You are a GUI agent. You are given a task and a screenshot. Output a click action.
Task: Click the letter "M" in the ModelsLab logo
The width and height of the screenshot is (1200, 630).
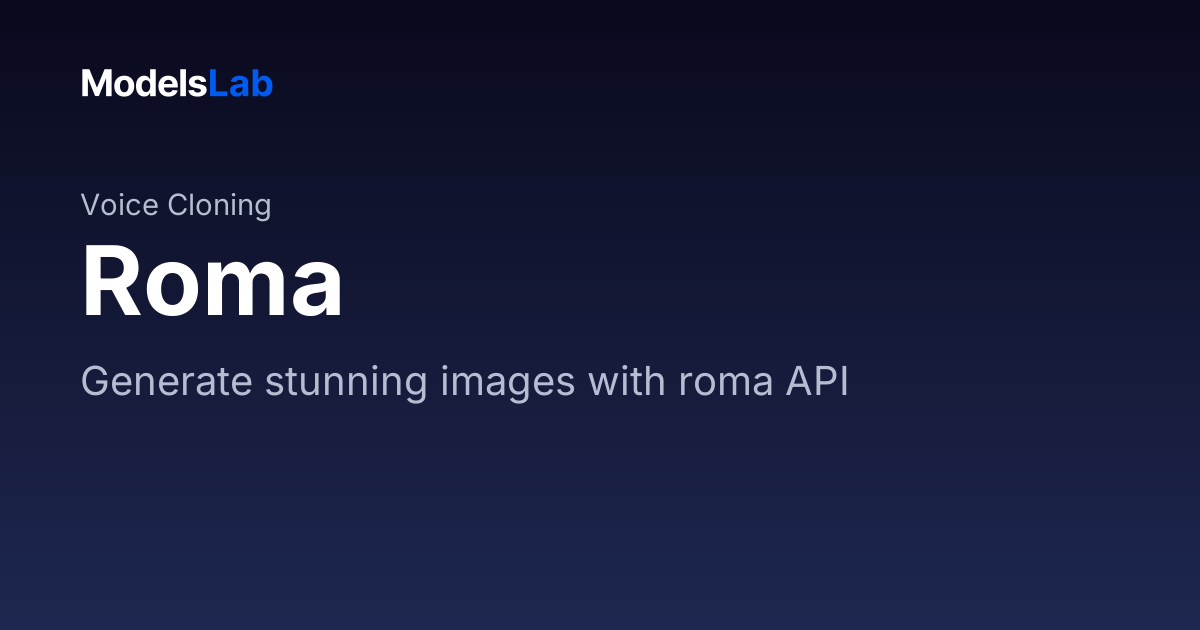point(95,84)
